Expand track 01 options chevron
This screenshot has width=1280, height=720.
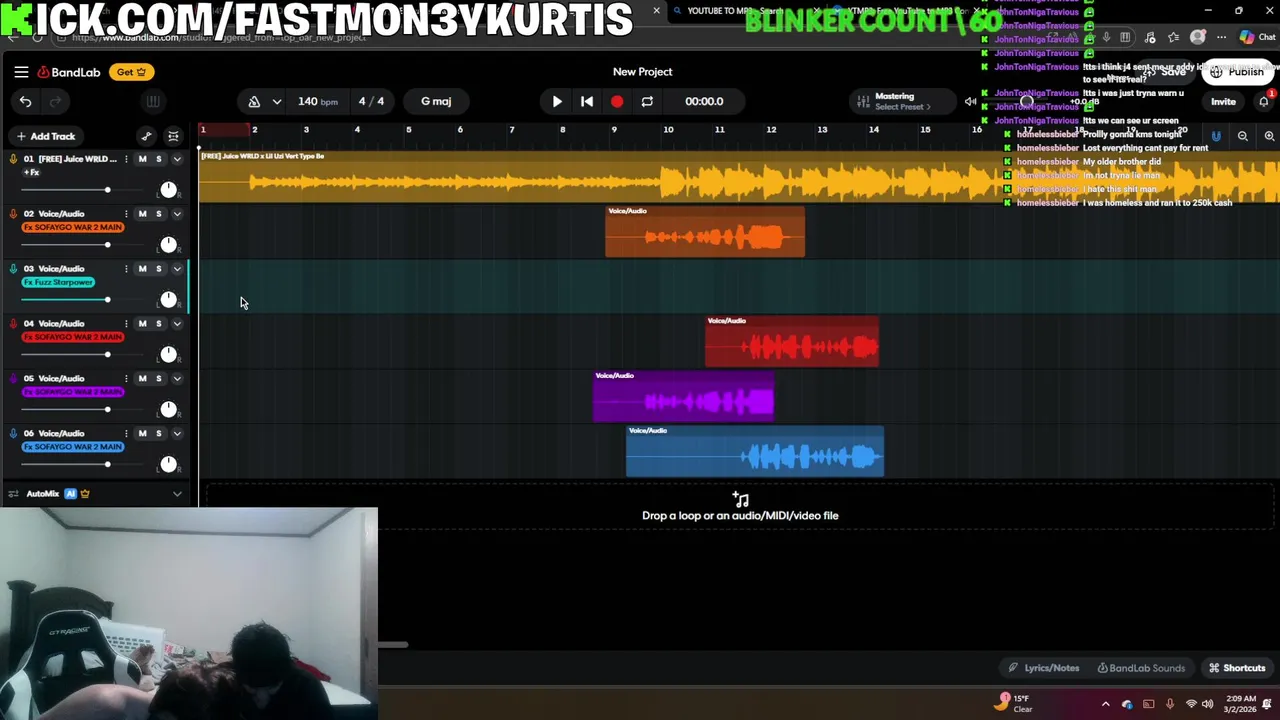(x=177, y=159)
